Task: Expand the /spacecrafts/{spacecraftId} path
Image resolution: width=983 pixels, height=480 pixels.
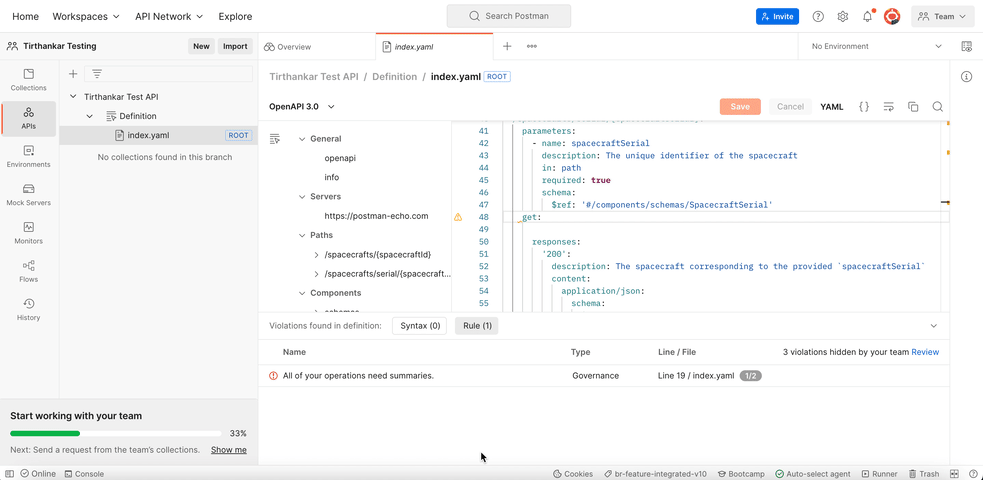Action: click(317, 254)
